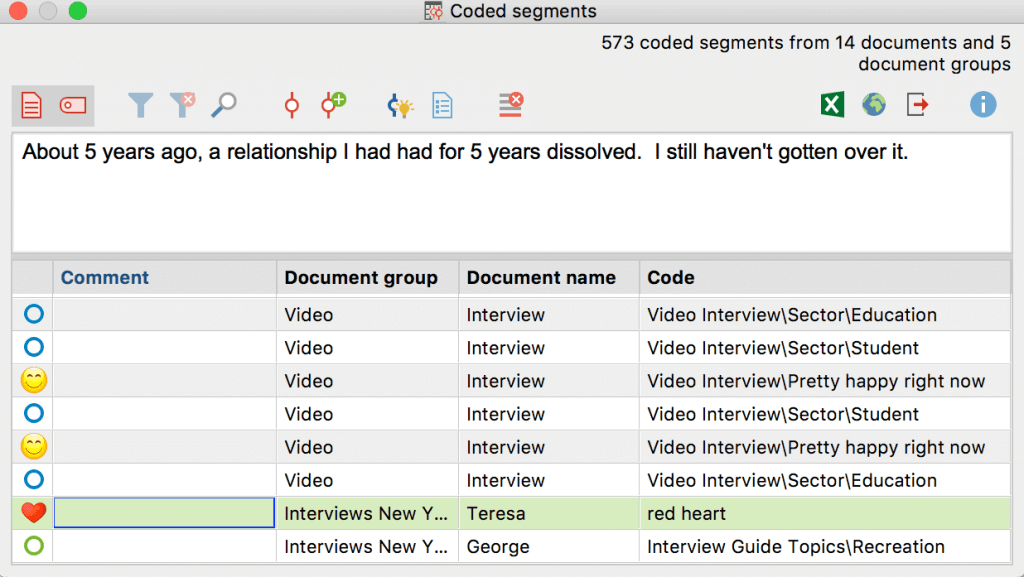The width and height of the screenshot is (1024, 577).
Task: Select topmost 'Pretty happy right now' code cell
Action: tap(825, 381)
